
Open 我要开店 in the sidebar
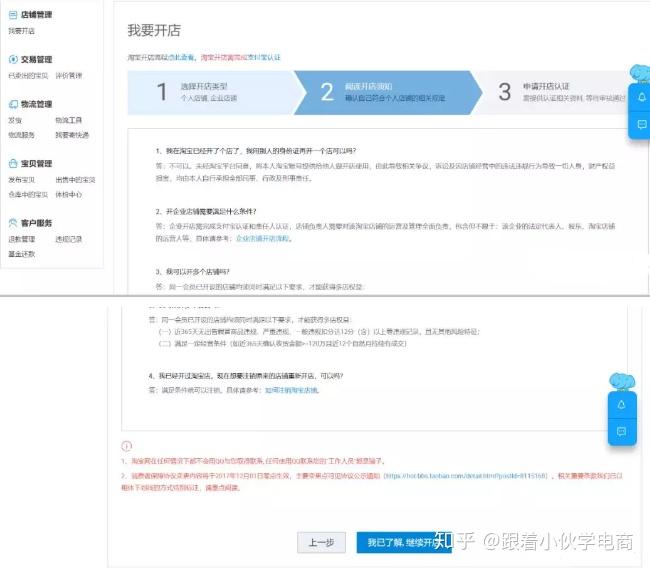[x=22, y=31]
